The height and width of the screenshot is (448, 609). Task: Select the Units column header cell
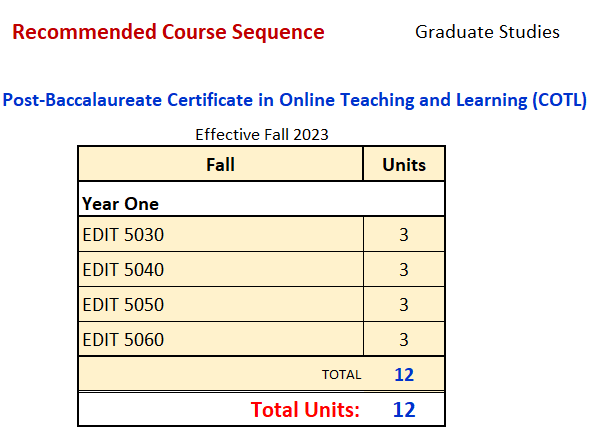click(404, 165)
